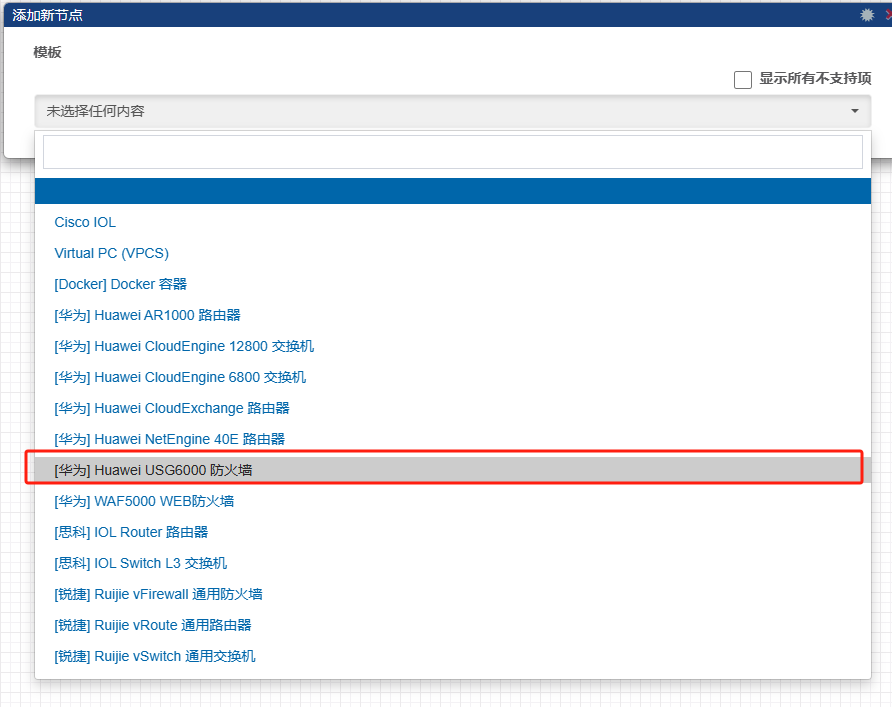
Task: Choose Ruijie vFirewall 通用防火墙
Action: point(453,594)
